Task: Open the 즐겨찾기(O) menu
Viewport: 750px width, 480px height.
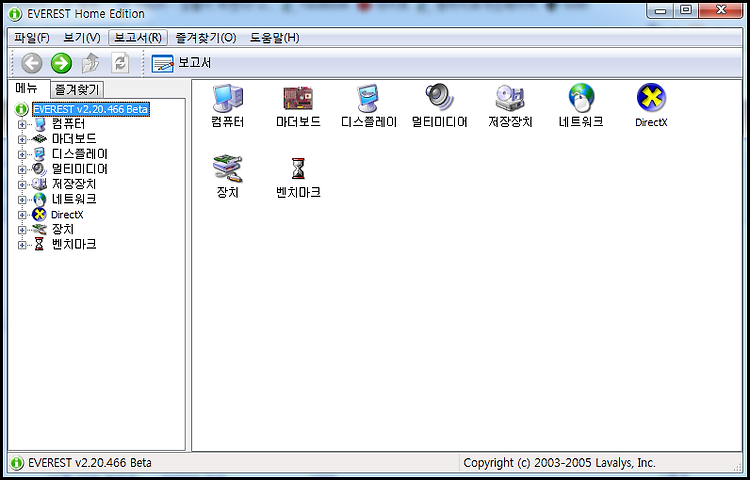Action: tap(206, 38)
